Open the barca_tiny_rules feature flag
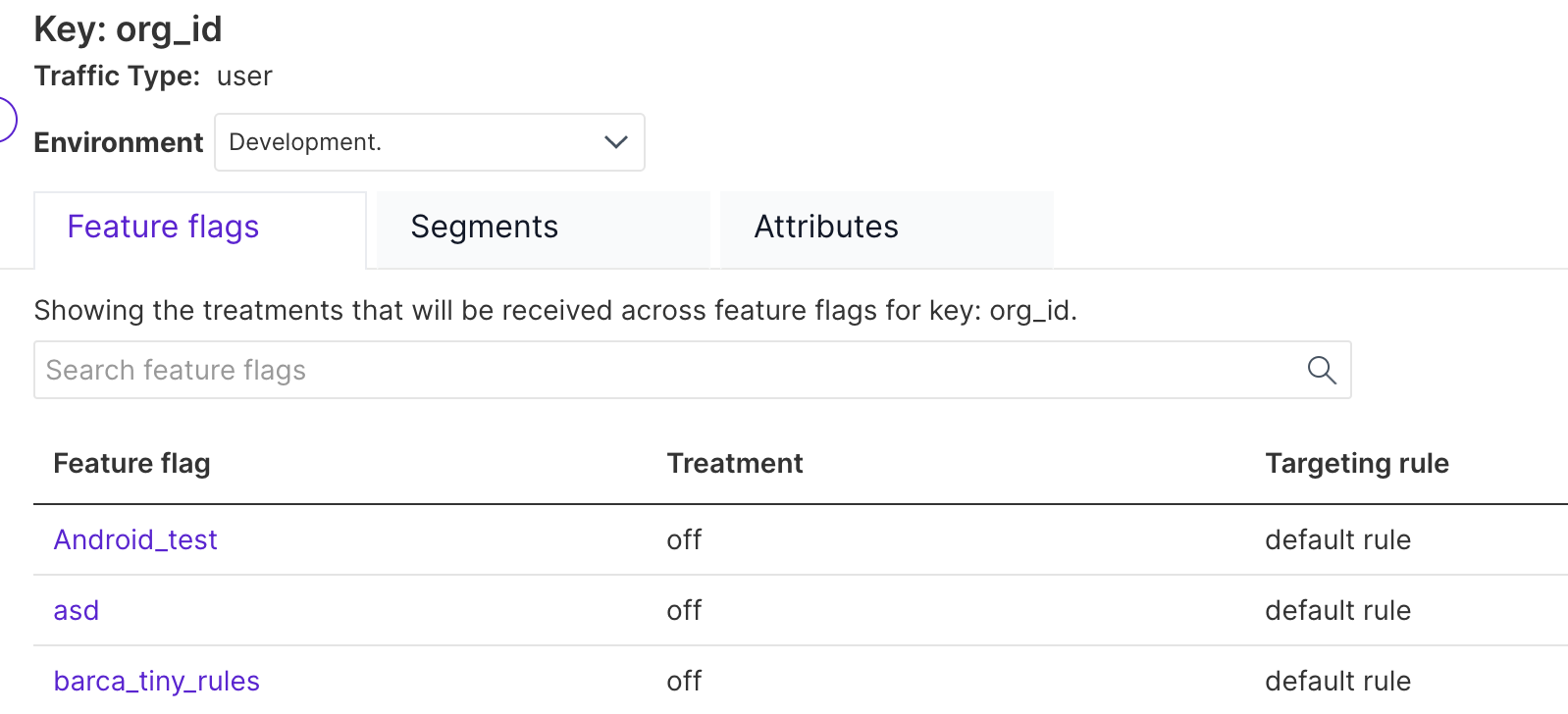Viewport: 1568px width, 714px height. coord(157,681)
